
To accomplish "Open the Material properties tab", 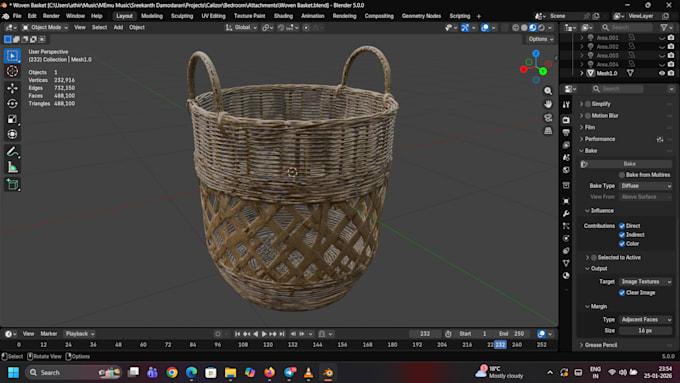I will [566, 275].
